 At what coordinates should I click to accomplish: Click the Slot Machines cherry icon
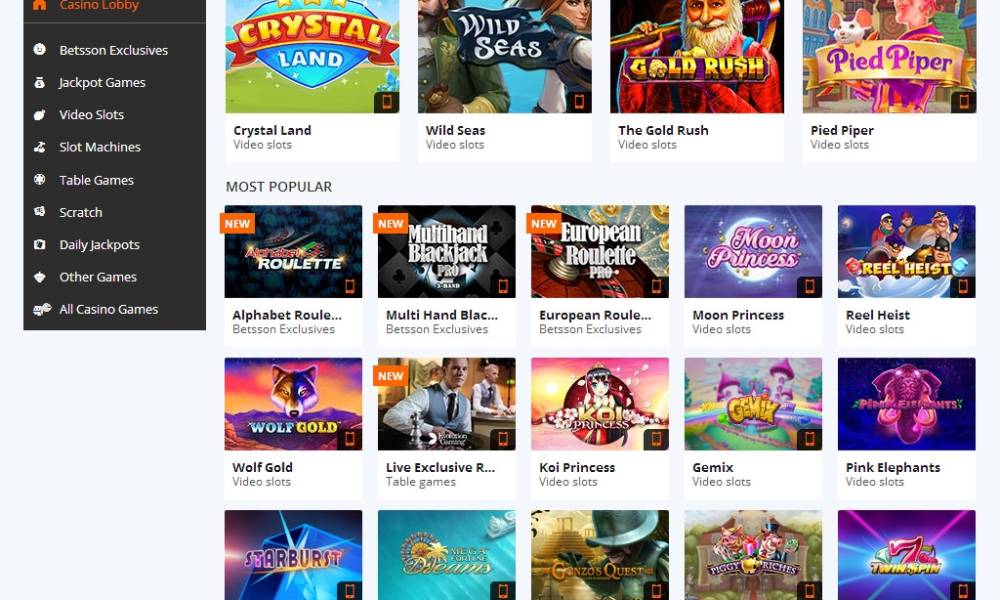click(x=40, y=147)
